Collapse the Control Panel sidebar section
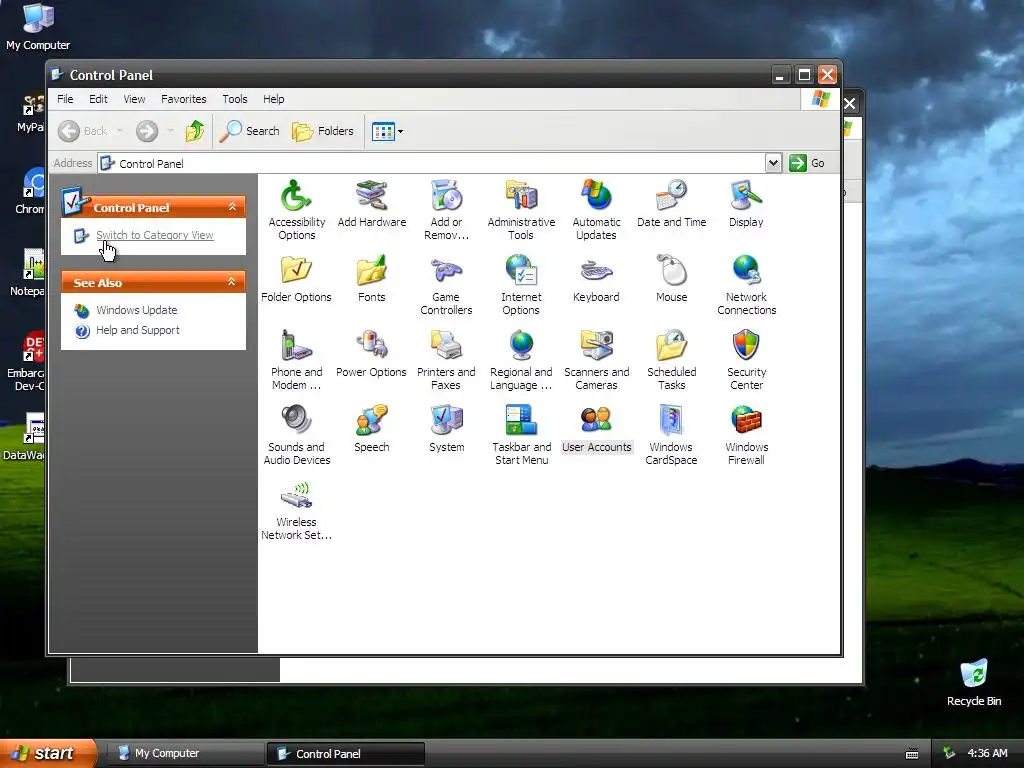 [x=232, y=206]
